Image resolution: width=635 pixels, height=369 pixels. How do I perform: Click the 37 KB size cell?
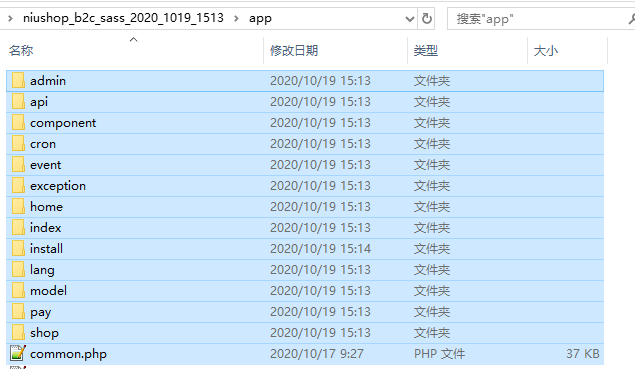(x=583, y=354)
